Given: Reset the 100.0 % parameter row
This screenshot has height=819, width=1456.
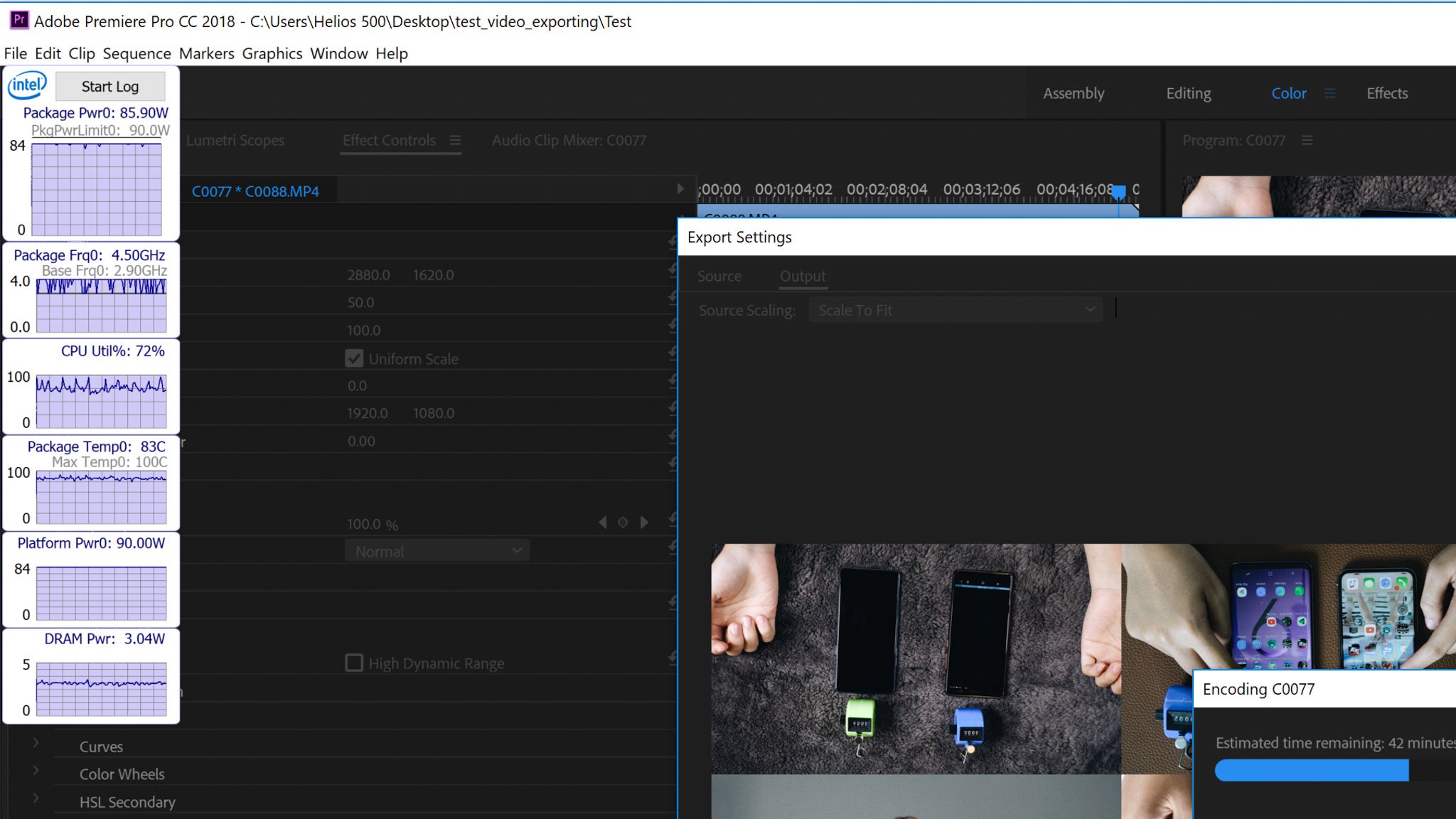Looking at the screenshot, I should [x=673, y=520].
